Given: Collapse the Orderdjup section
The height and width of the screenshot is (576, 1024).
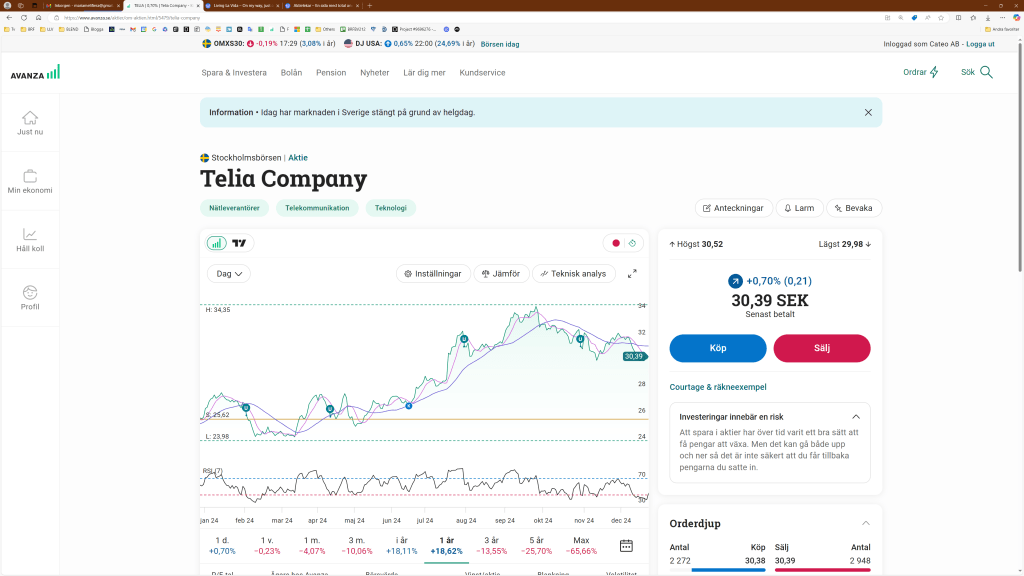Looking at the screenshot, I should coord(864,523).
